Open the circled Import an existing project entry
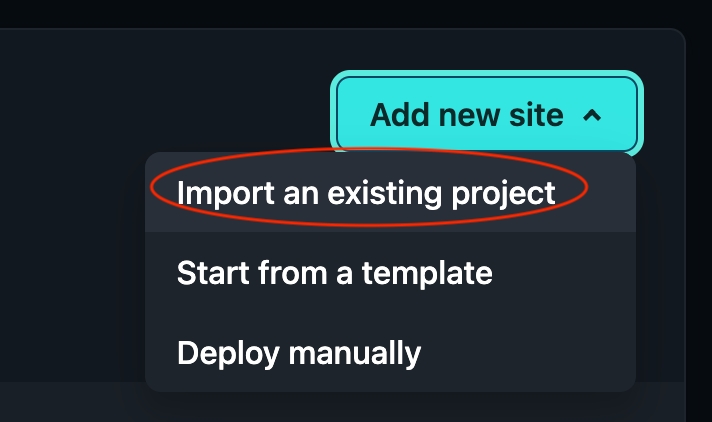This screenshot has width=712, height=422. [366, 192]
